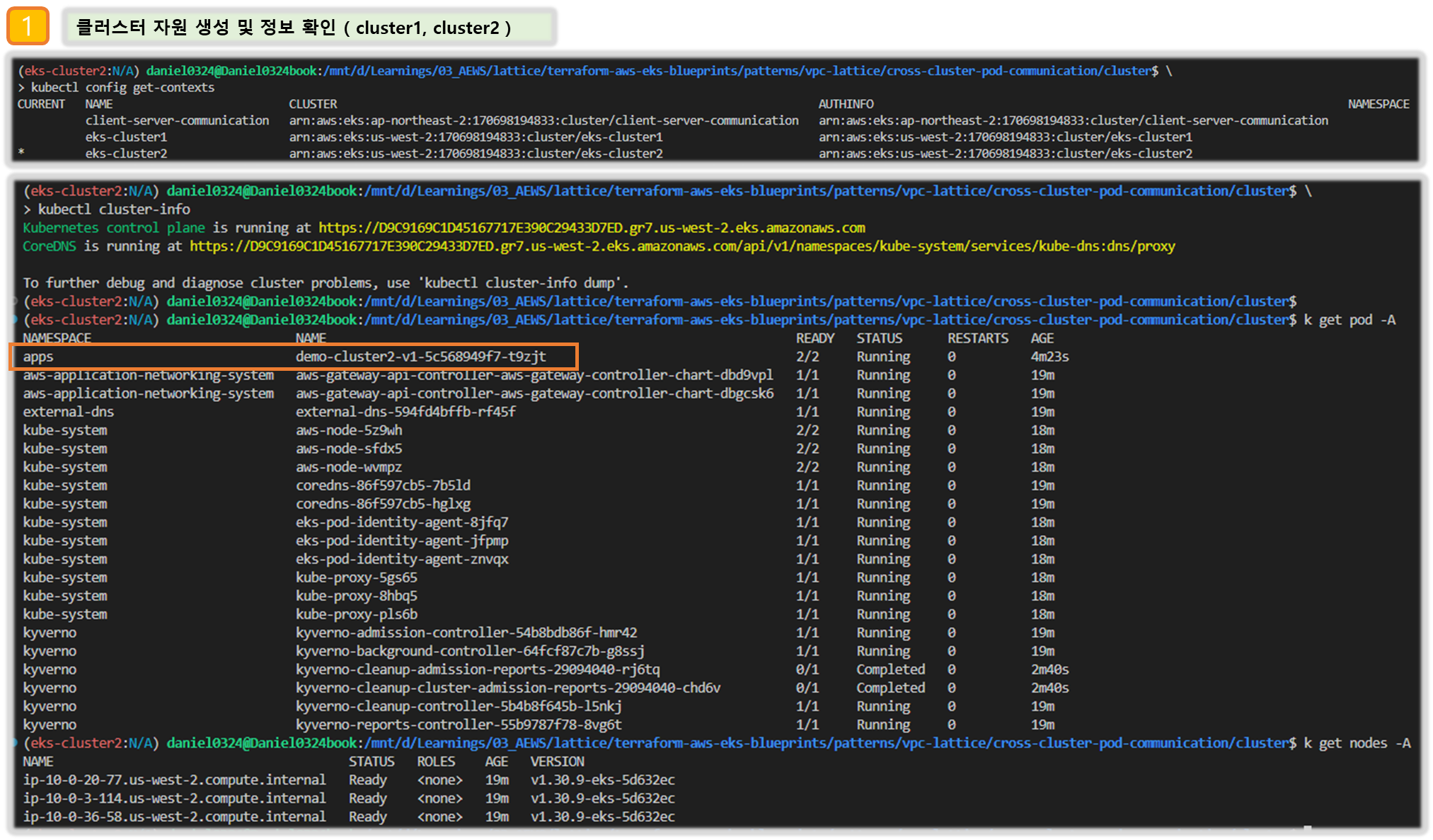Click the CoreDNS kube-dns proxy URL
1433x840 pixels.
coord(682,246)
